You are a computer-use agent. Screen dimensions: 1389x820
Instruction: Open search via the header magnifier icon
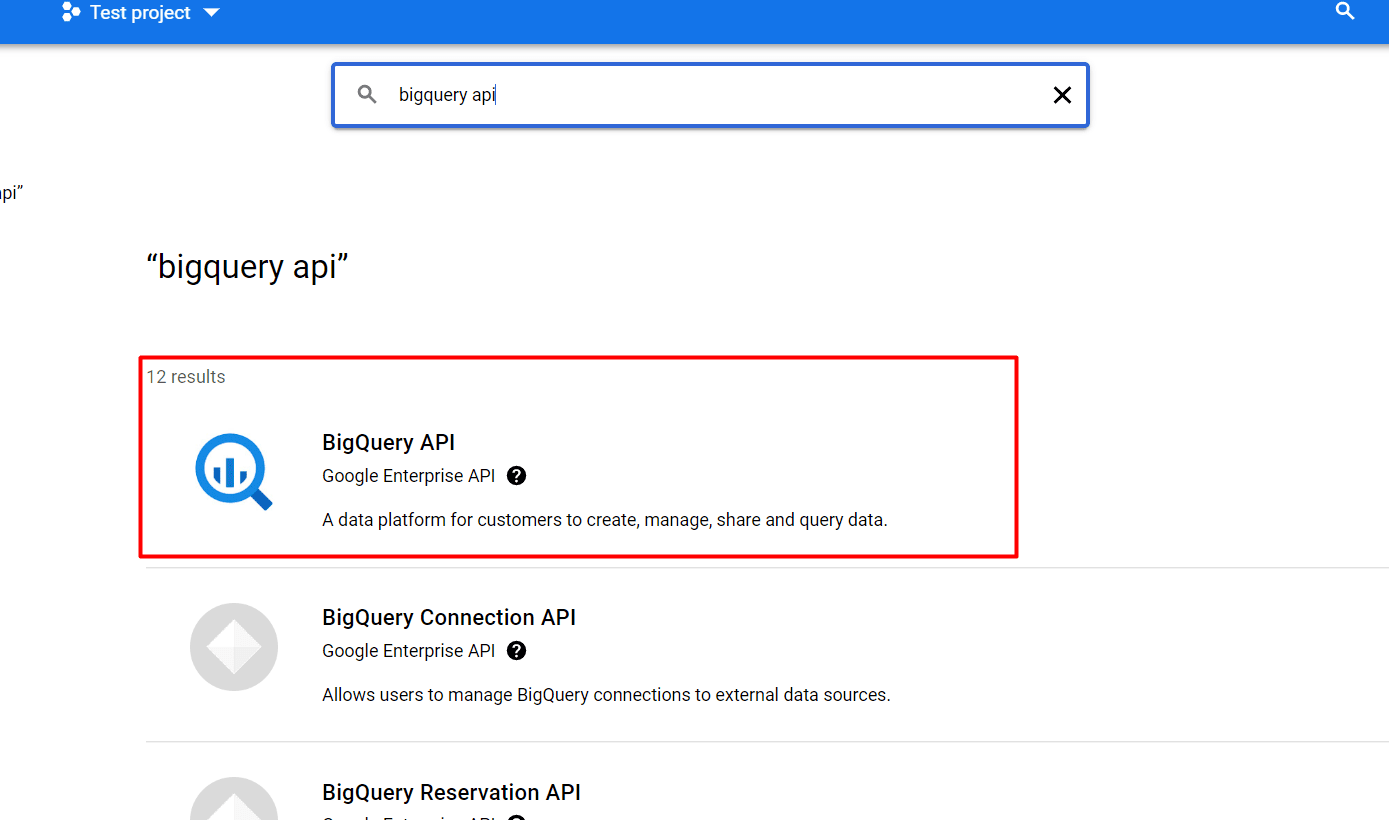tap(1345, 11)
